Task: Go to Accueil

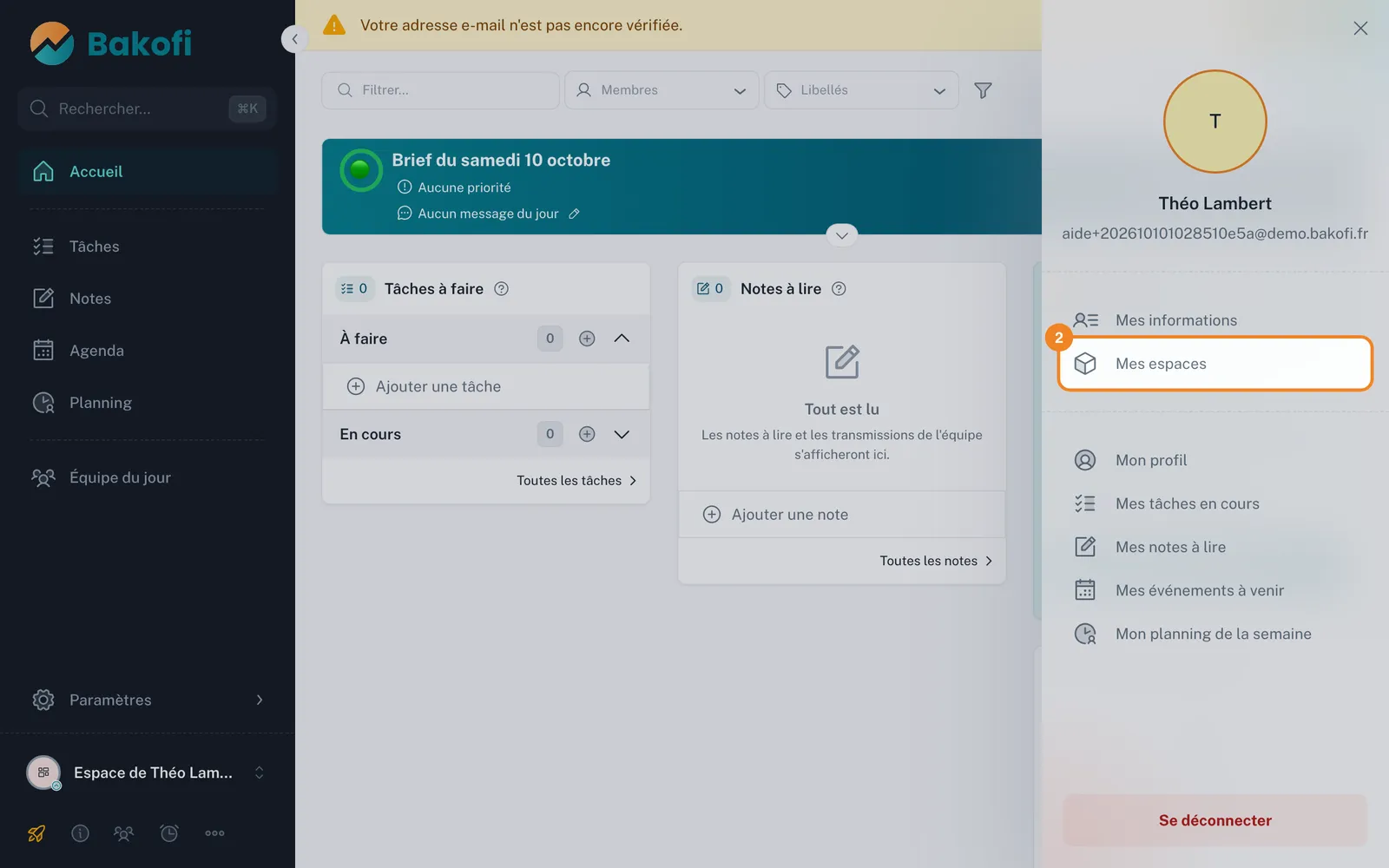Action: (147, 172)
